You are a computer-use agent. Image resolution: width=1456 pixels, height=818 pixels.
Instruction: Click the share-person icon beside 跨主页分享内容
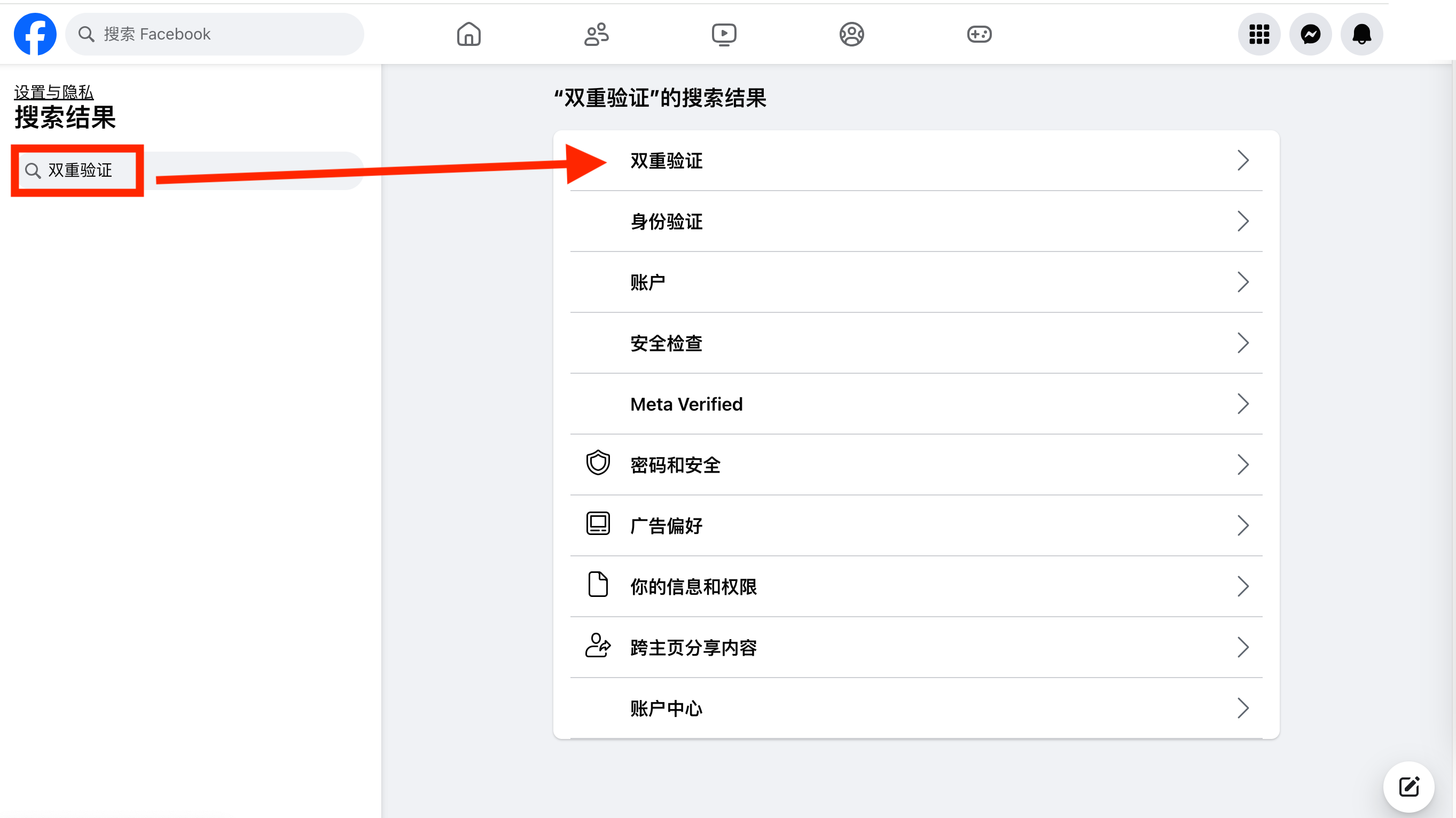[598, 646]
